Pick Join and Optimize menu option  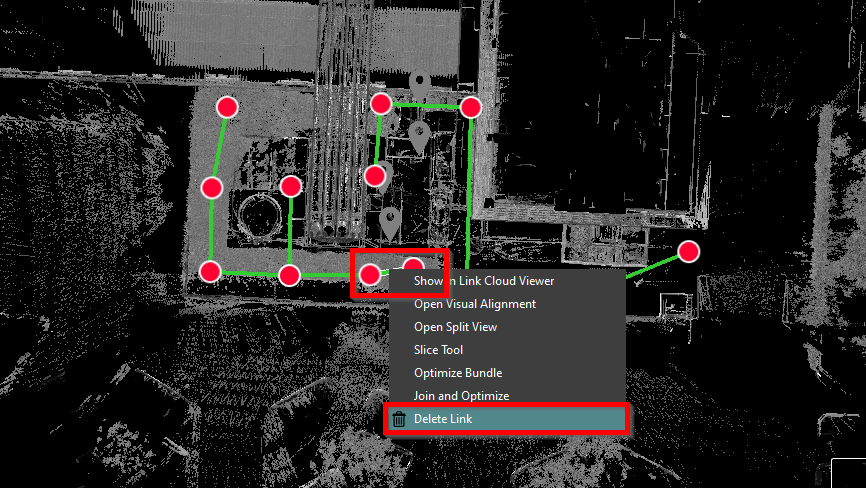click(461, 396)
